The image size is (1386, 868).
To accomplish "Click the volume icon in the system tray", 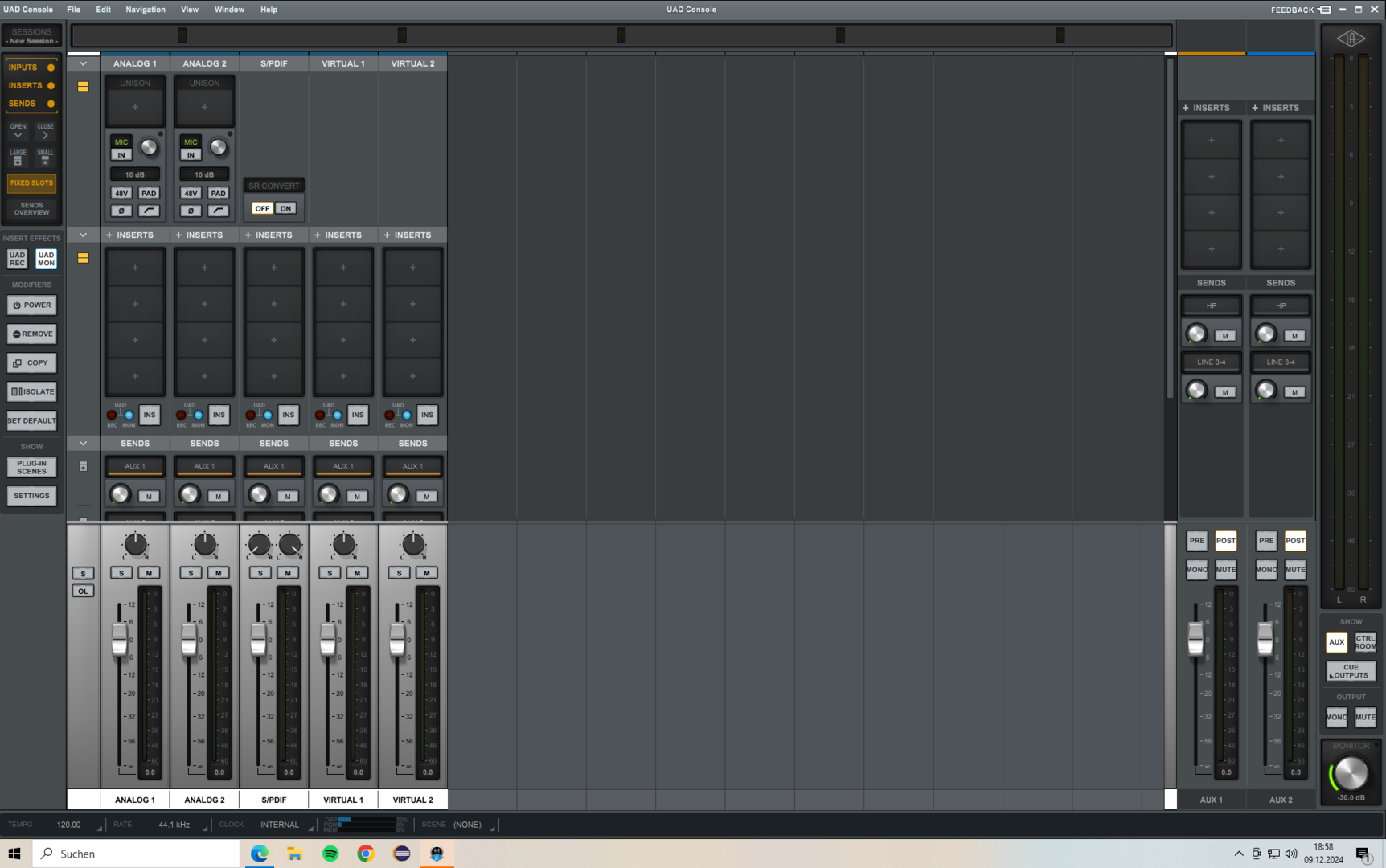I will tap(1291, 854).
